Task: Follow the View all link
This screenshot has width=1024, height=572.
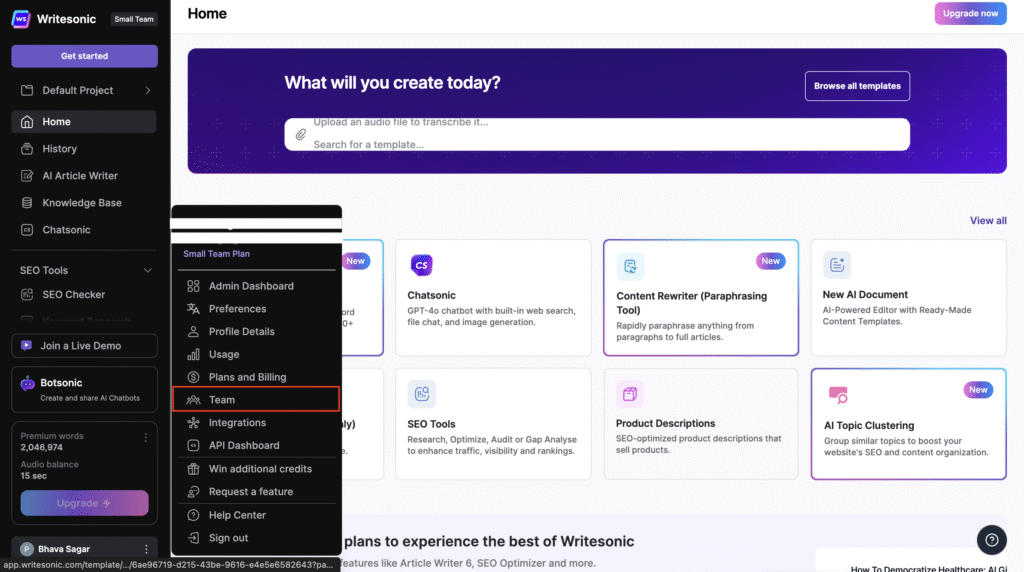Action: pyautogui.click(x=987, y=221)
